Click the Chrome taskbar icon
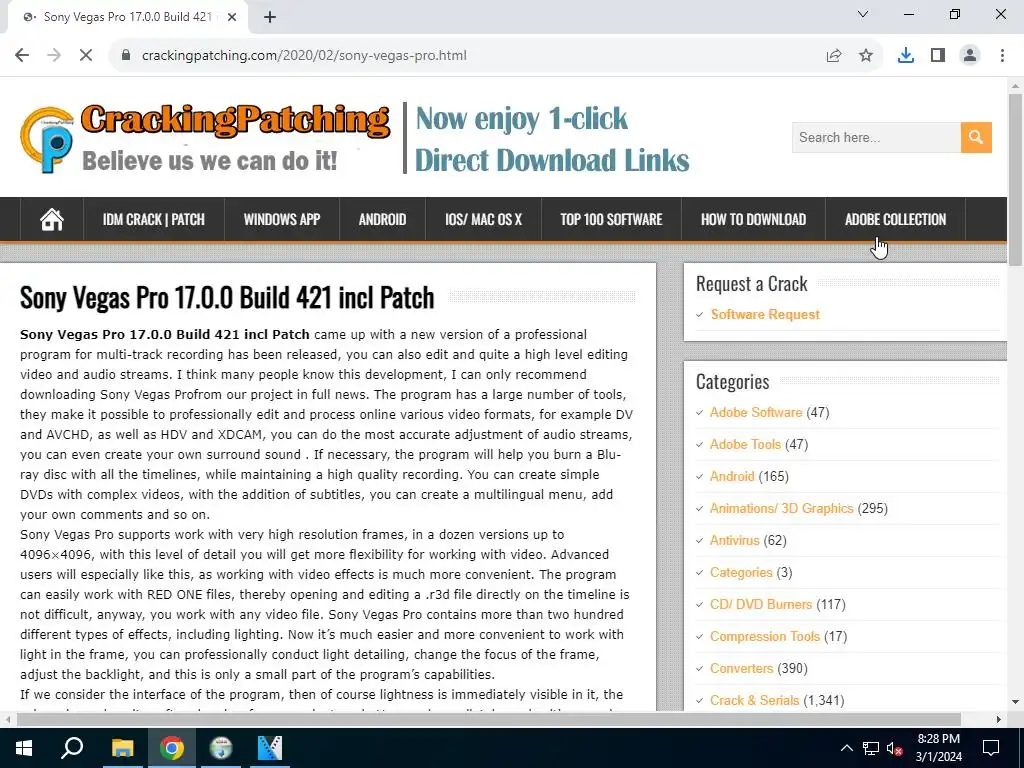The width and height of the screenshot is (1024, 768). click(172, 748)
